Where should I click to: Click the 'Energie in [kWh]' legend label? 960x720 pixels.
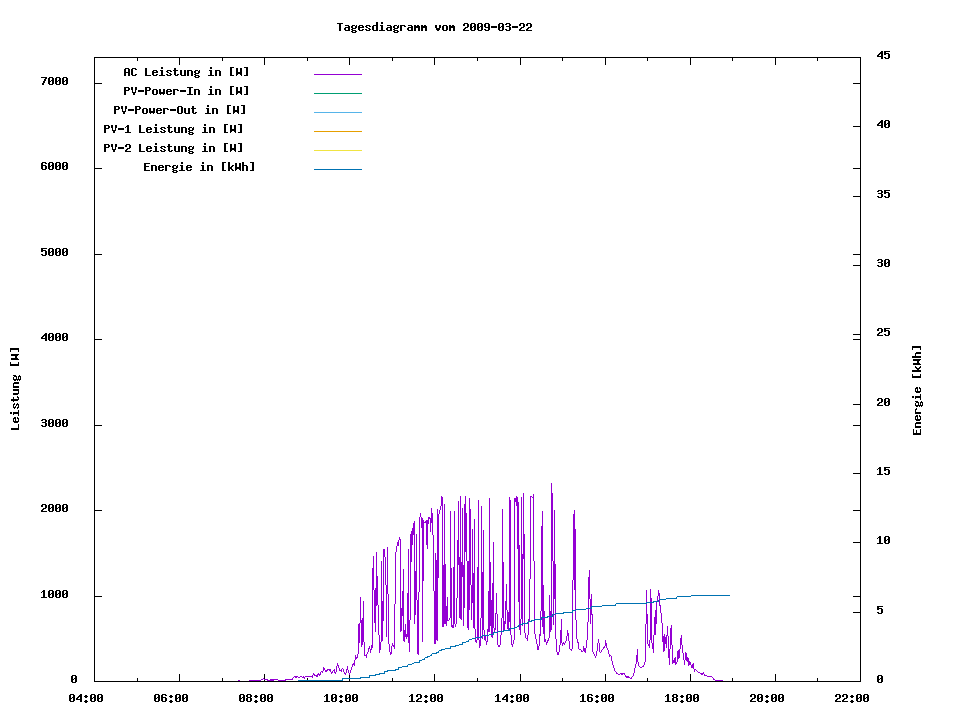pos(199,167)
